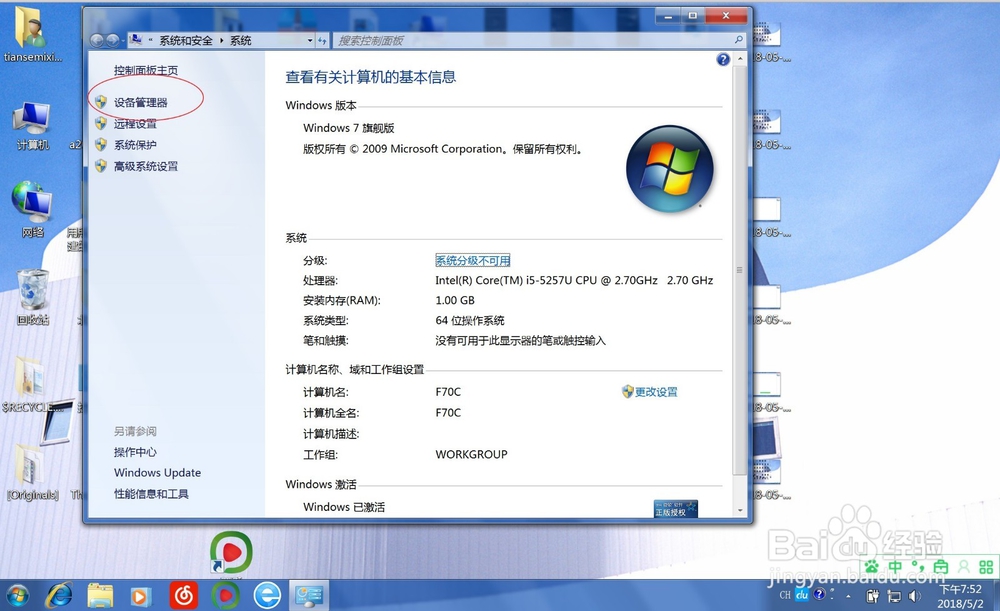The width and height of the screenshot is (1000, 611).
Task: Click the Forward navigation arrow button
Action: (112, 40)
